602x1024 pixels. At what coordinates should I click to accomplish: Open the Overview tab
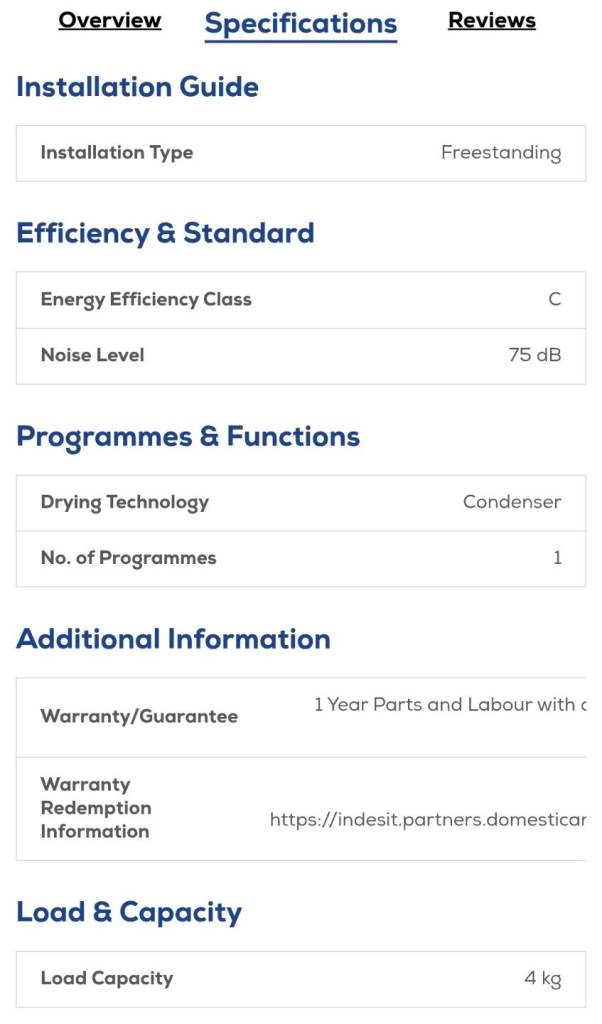pyautogui.click(x=110, y=21)
